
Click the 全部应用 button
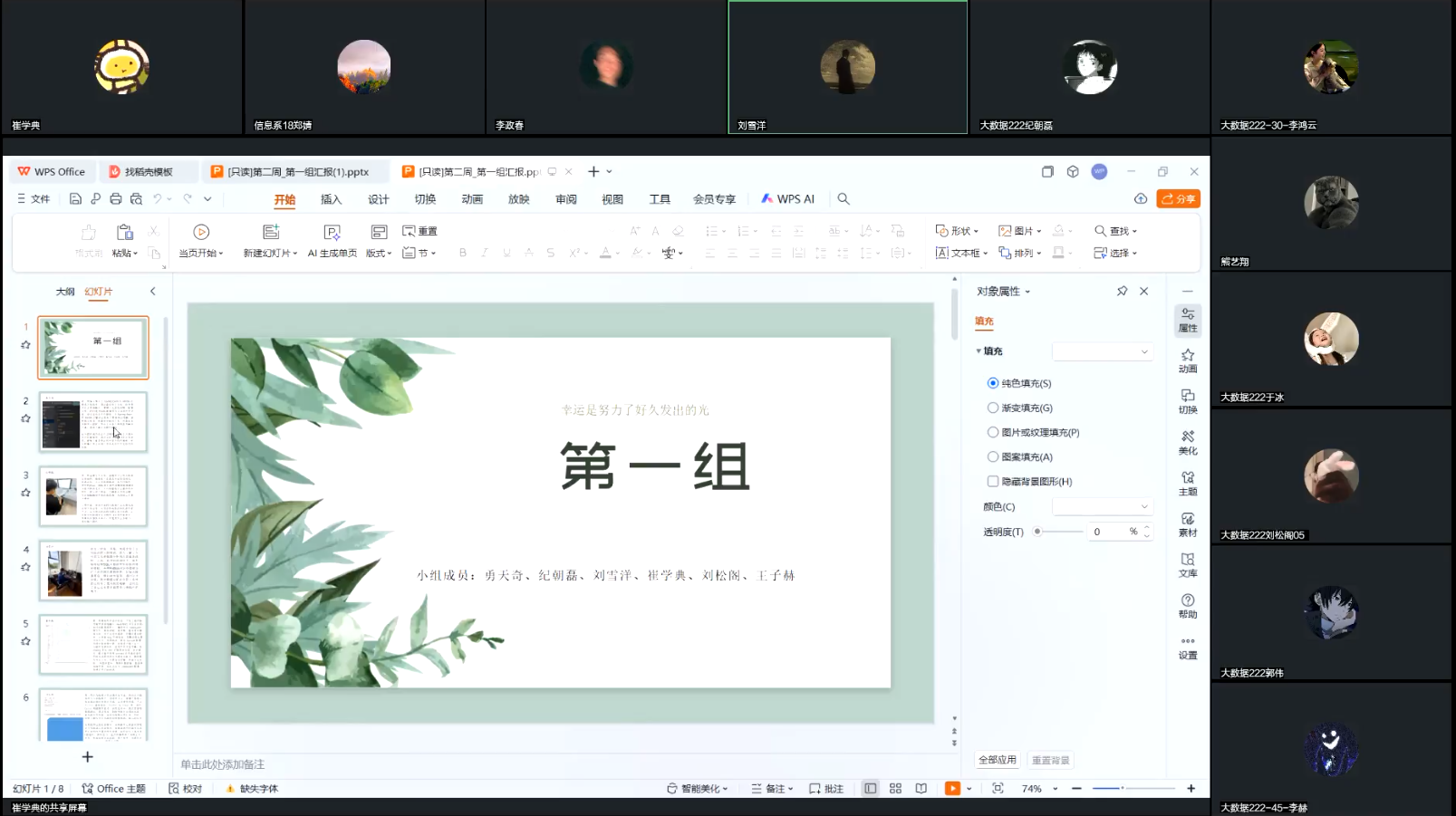pos(997,761)
